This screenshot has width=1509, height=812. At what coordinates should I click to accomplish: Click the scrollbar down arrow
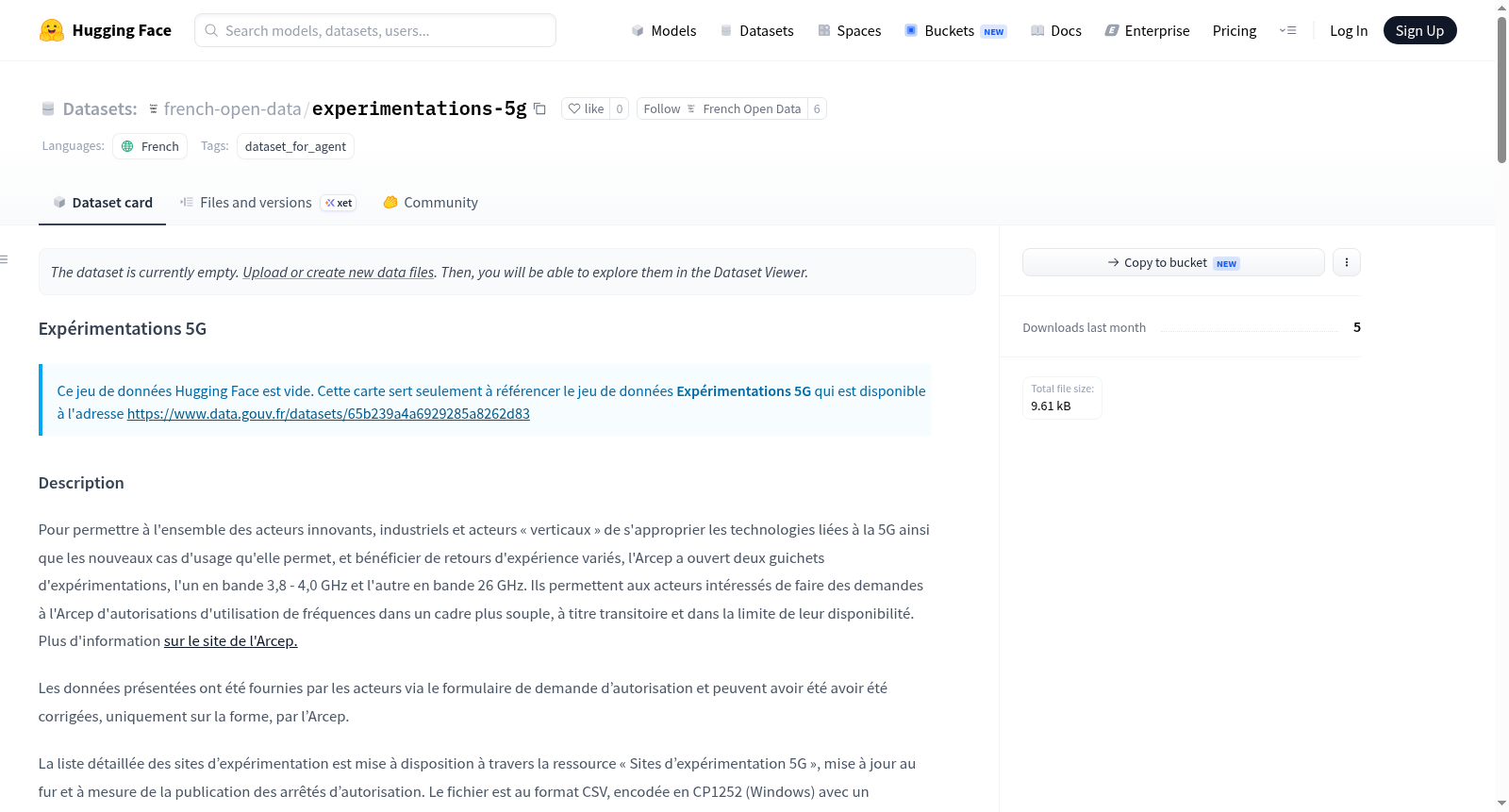point(1501,804)
